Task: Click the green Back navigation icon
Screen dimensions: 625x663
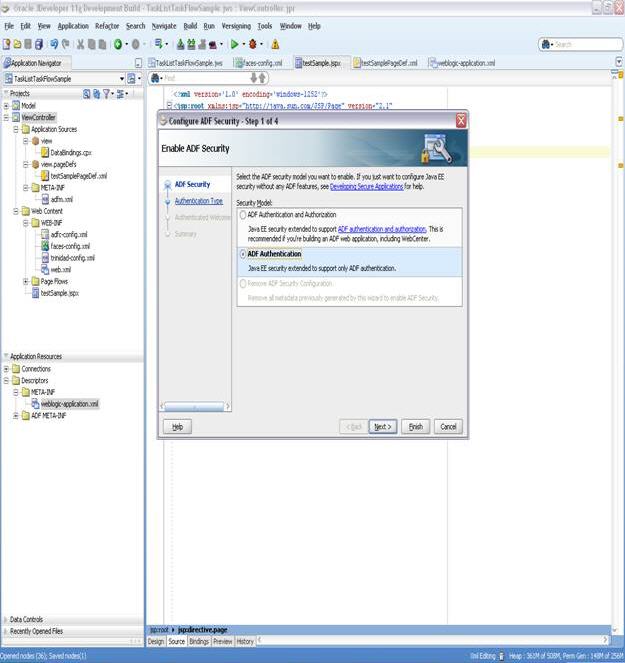Action: 118,44
